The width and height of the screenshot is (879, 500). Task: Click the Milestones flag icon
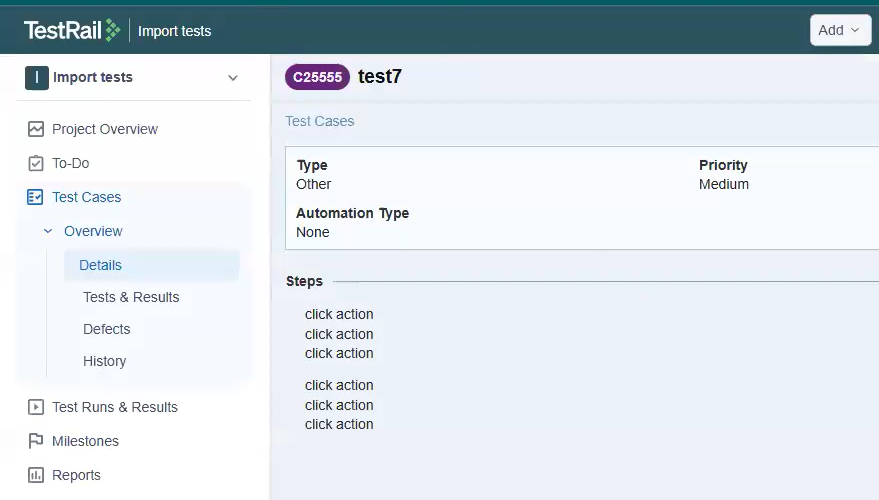point(36,441)
